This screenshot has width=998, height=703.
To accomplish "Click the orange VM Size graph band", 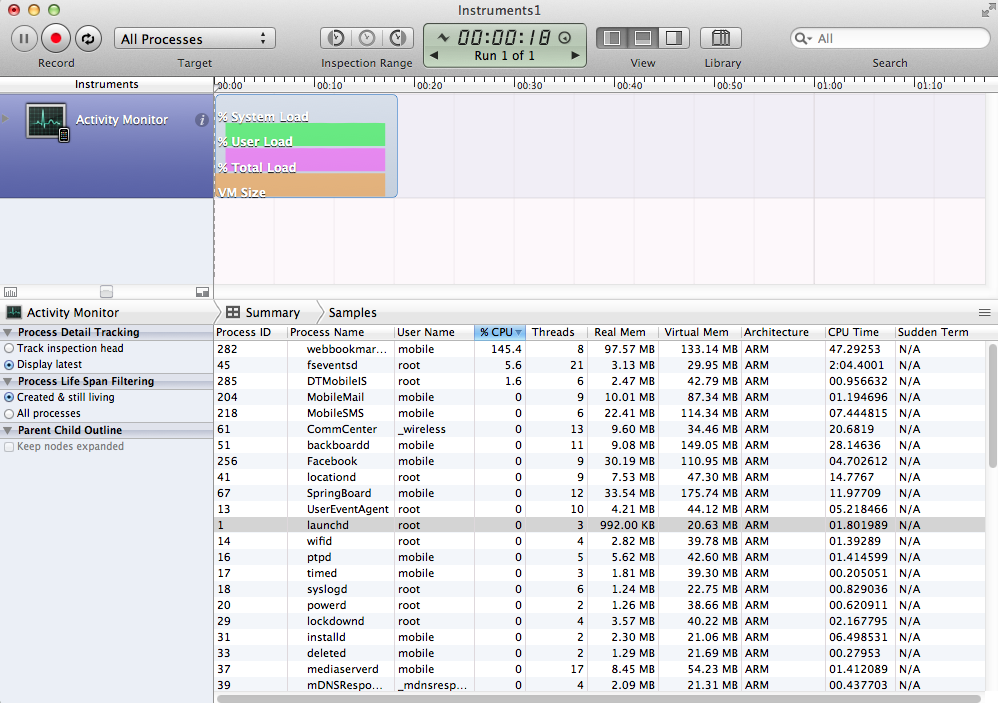I will [x=301, y=184].
